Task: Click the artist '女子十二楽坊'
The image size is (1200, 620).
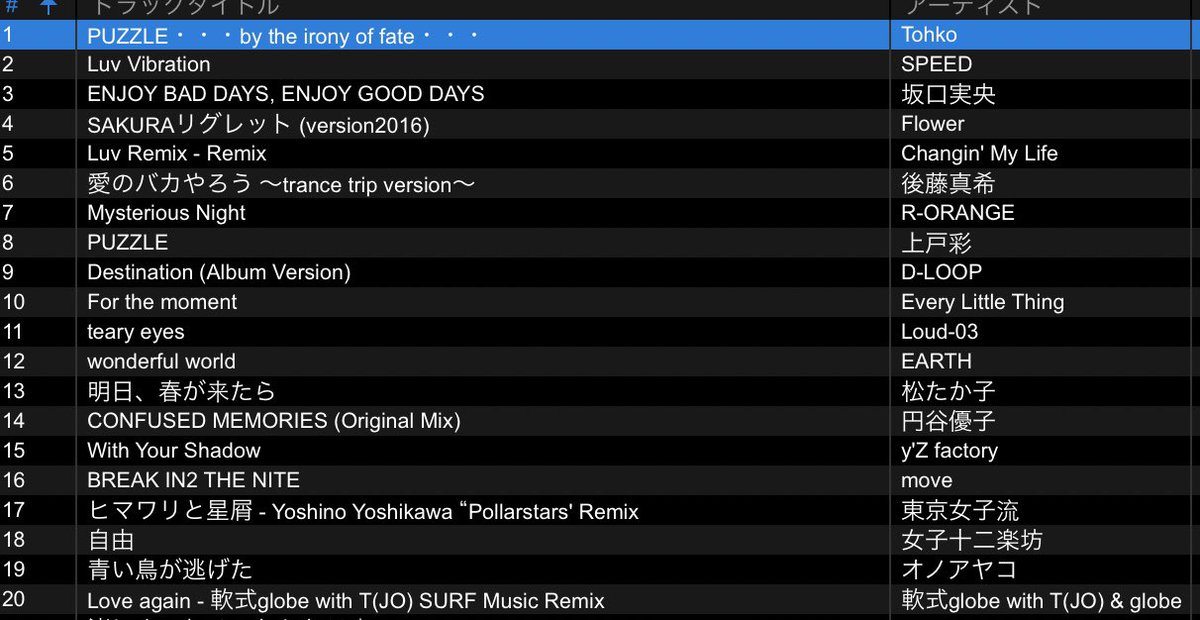Action: (972, 540)
